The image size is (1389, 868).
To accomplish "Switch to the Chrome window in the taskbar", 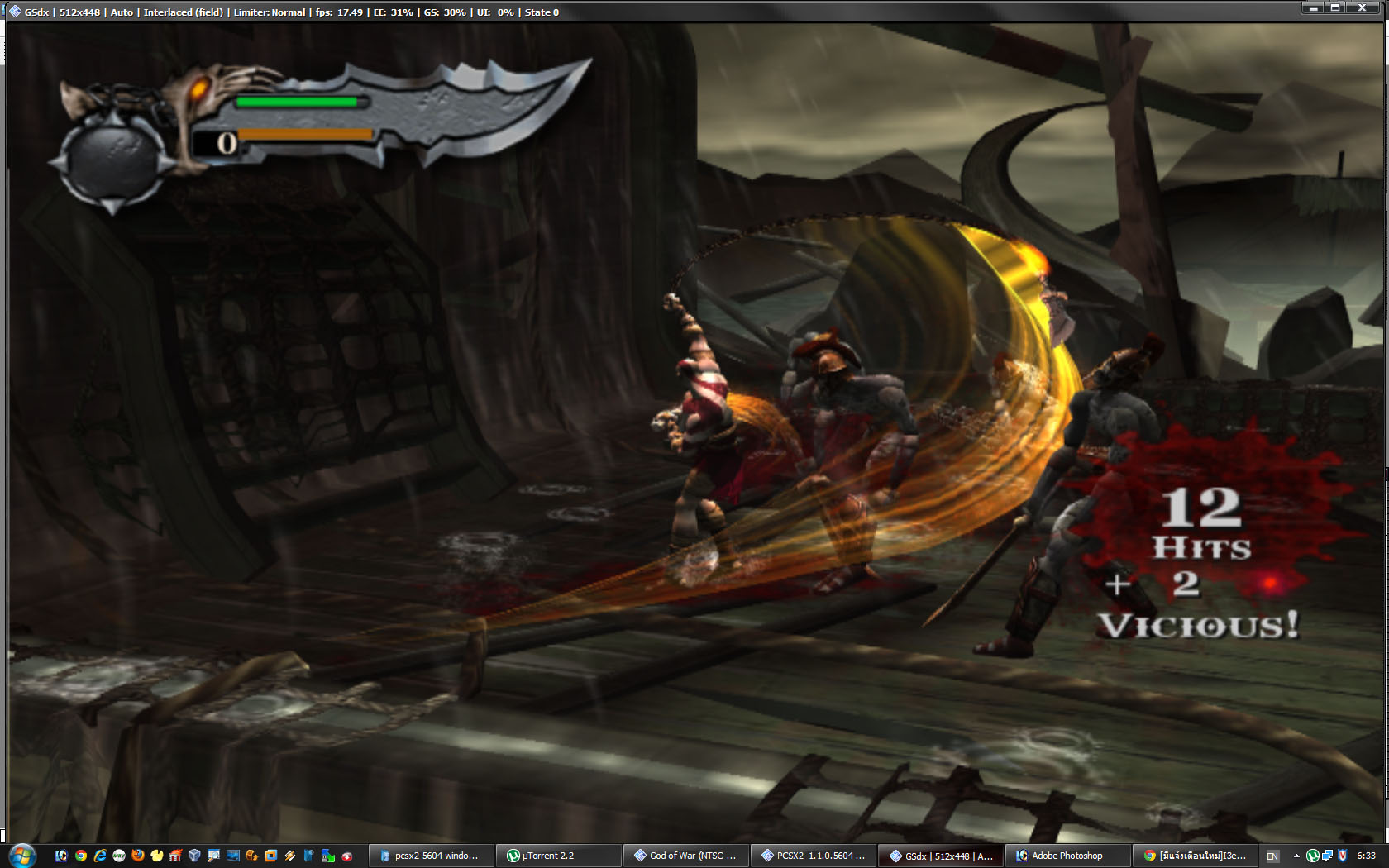I will click(1195, 856).
